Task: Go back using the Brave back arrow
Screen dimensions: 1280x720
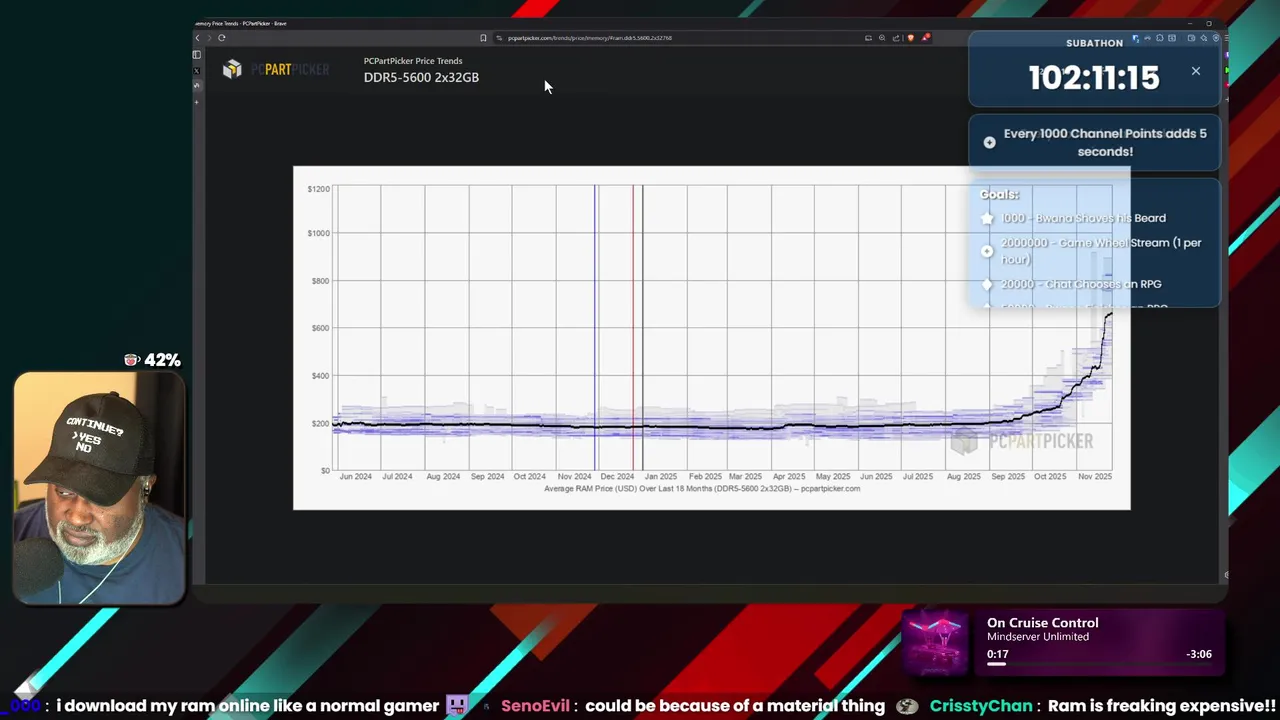Action: point(197,38)
